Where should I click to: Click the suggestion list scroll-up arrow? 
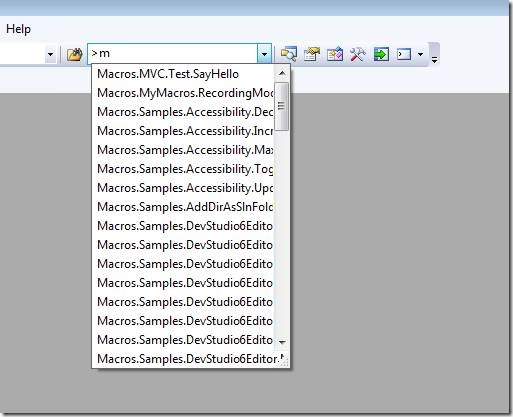282,73
